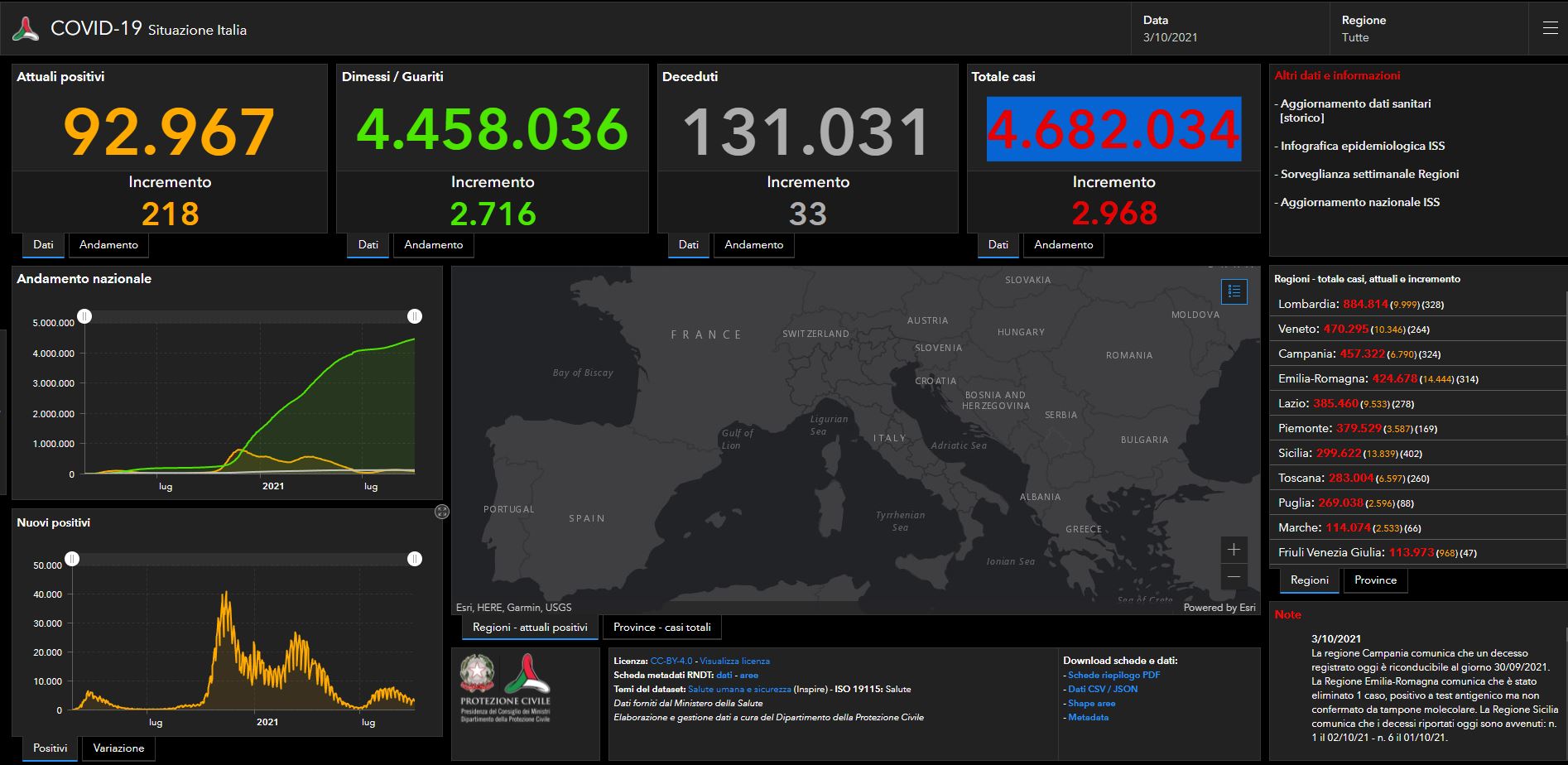Zoom out on the map
The image size is (1568, 765).
tap(1234, 577)
